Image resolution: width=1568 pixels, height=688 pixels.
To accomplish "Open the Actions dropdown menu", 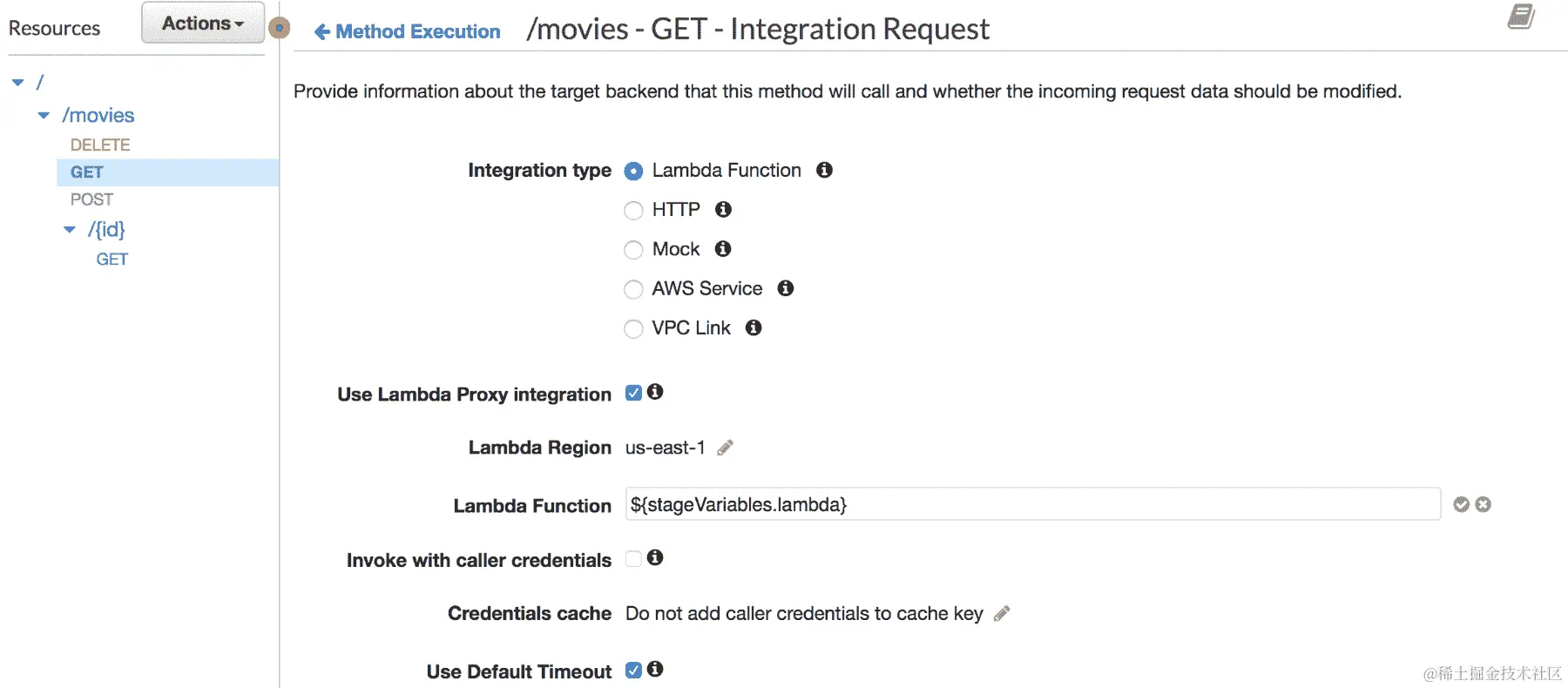I will pos(202,24).
